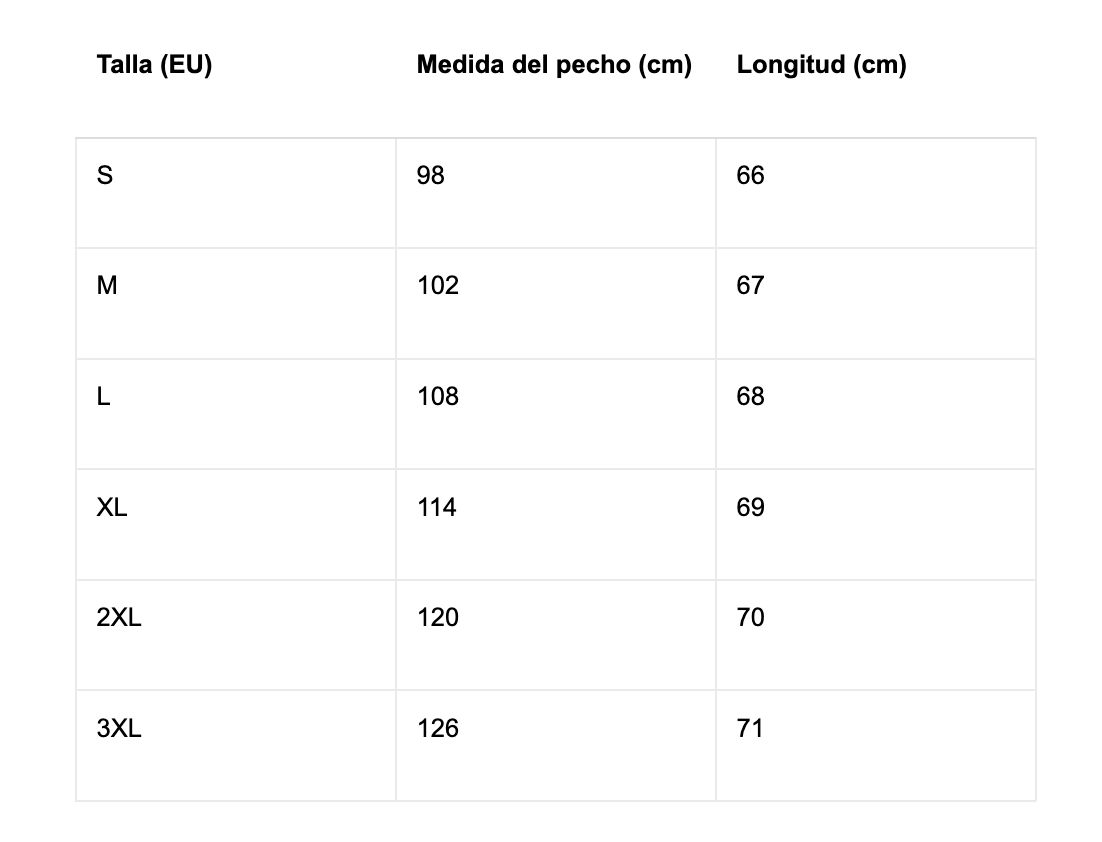Select chest measurement 102 cell

(x=438, y=286)
